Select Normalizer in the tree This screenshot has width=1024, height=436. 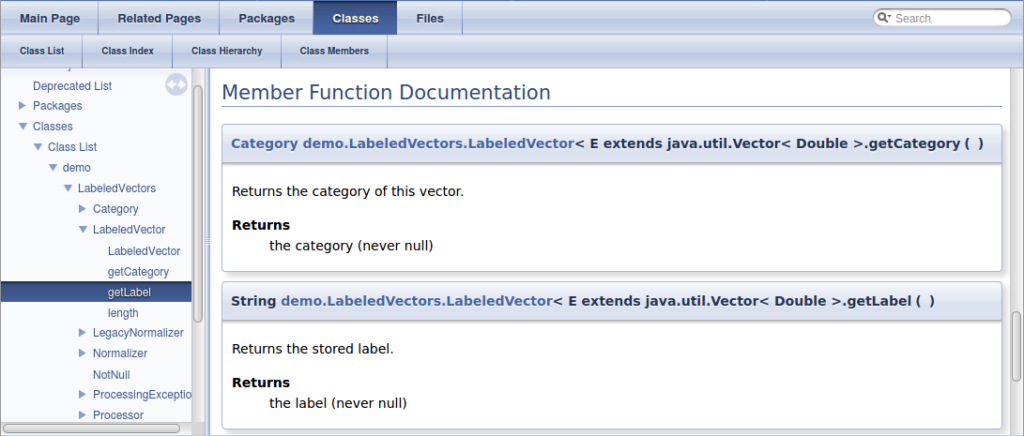click(120, 353)
